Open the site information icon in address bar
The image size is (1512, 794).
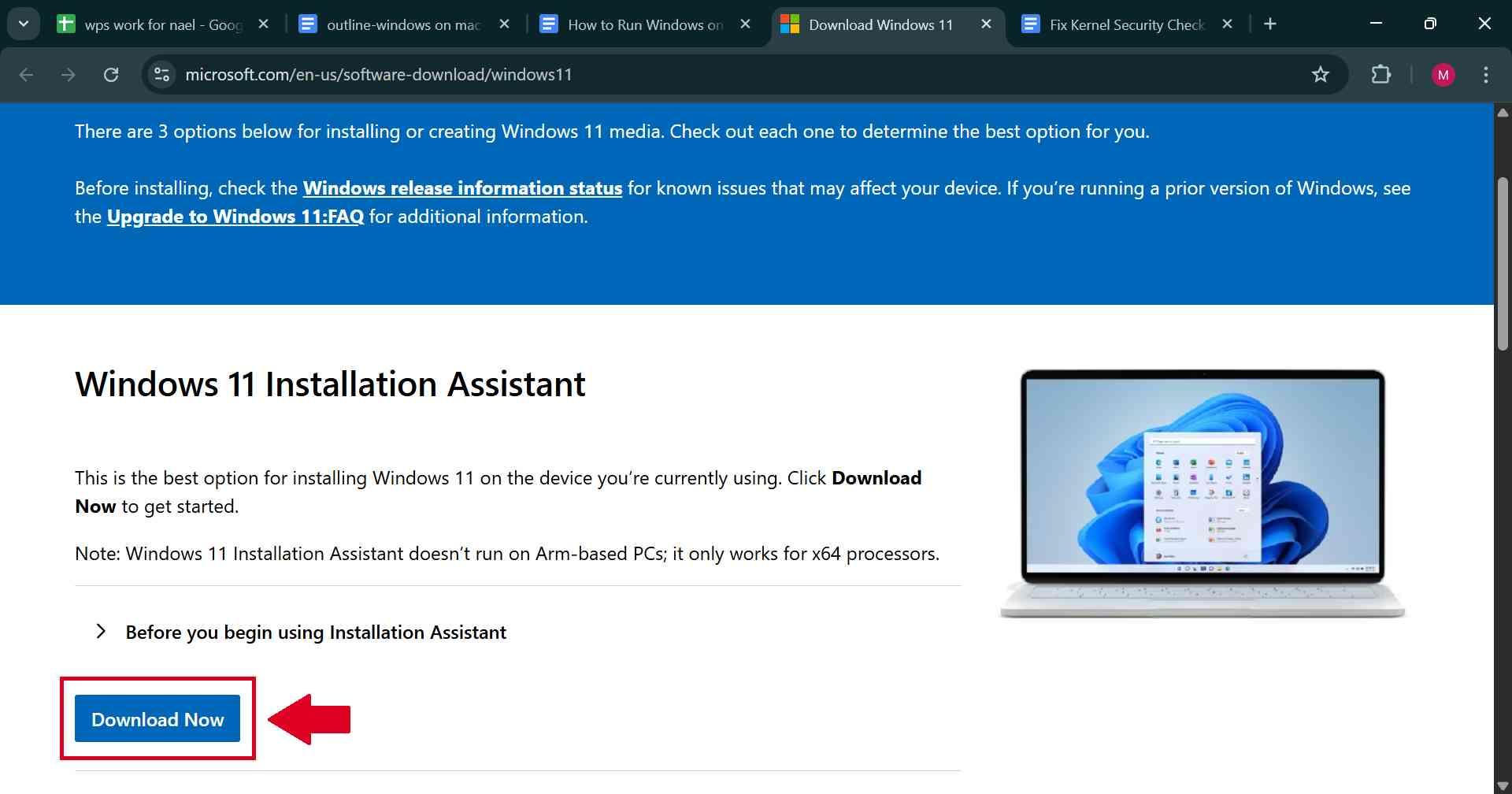(161, 74)
